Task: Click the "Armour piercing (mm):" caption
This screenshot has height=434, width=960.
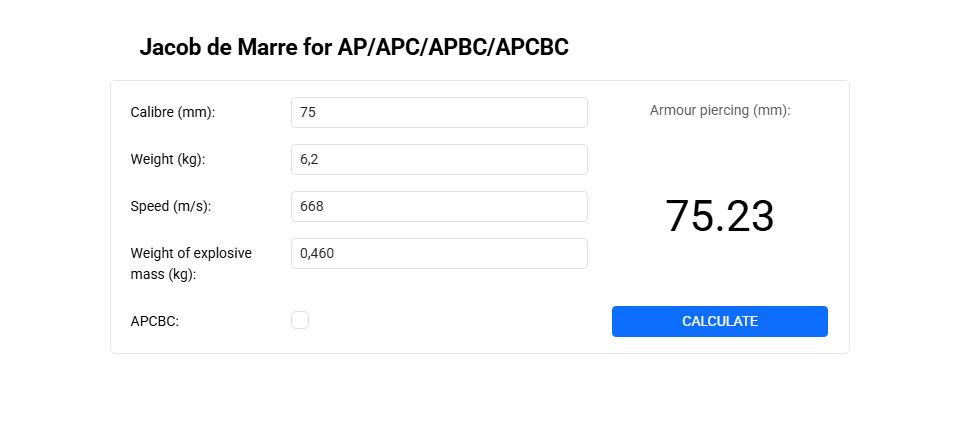Action: [720, 110]
